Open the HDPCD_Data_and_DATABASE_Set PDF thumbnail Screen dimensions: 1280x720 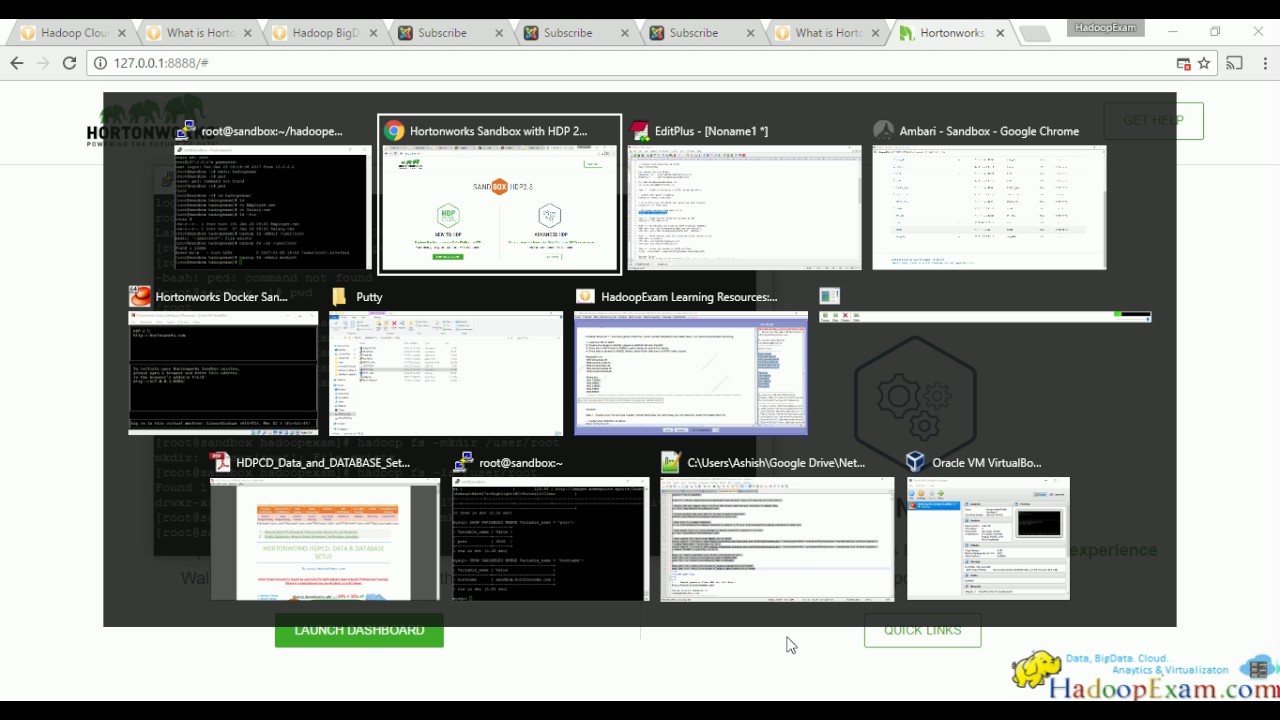pos(325,539)
